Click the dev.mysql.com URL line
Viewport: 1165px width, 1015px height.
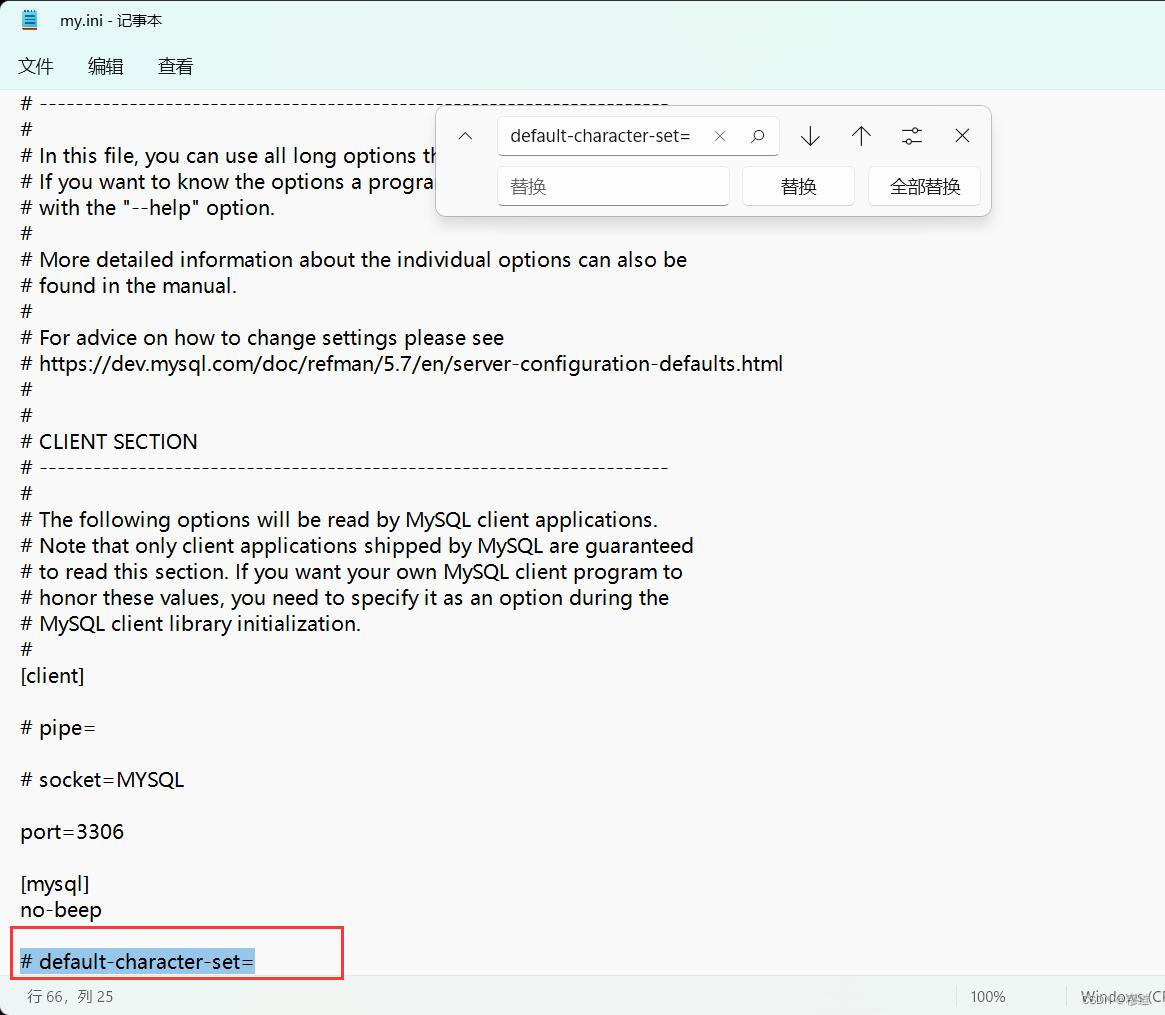[x=401, y=363]
